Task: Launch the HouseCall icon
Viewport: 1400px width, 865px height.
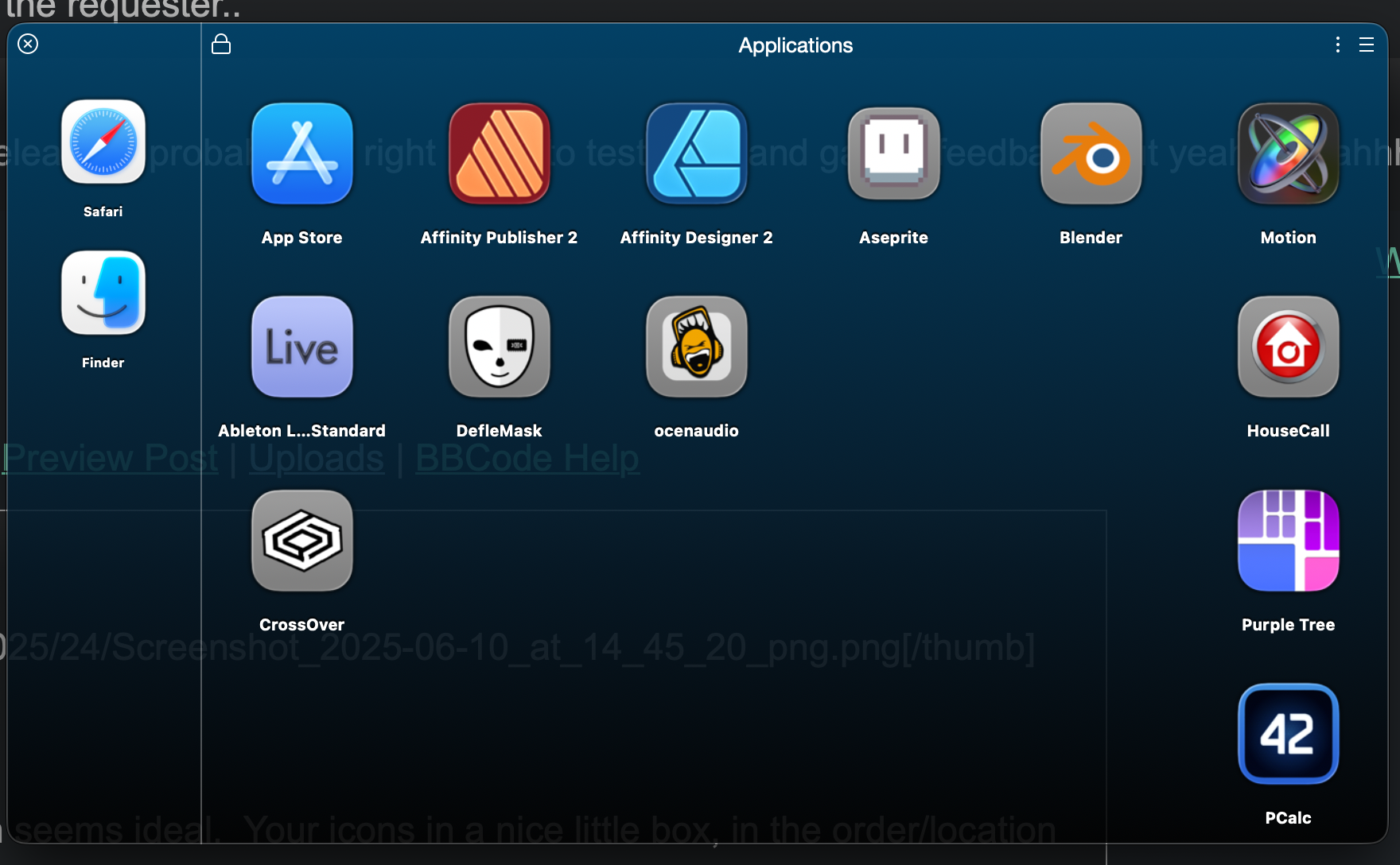Action: [1289, 347]
